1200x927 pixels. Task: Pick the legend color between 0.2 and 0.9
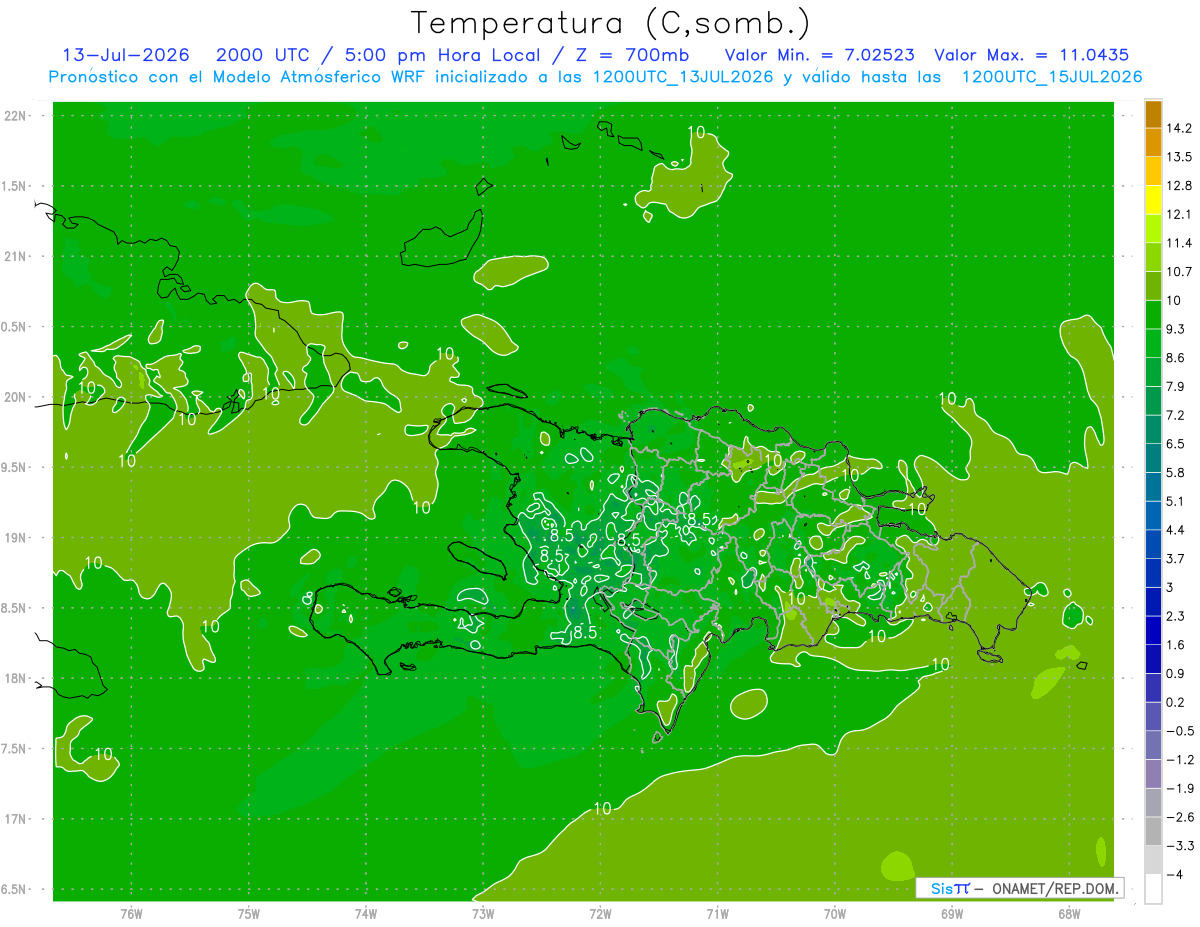(x=1153, y=688)
